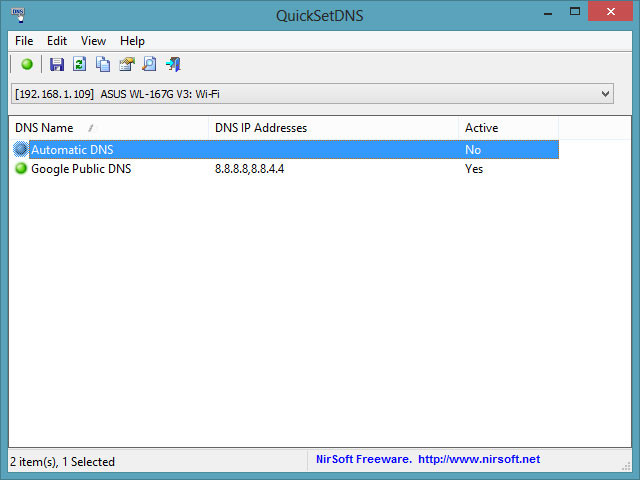The height and width of the screenshot is (480, 640).
Task: Sort by the DNS Name column header
Action: (x=109, y=128)
